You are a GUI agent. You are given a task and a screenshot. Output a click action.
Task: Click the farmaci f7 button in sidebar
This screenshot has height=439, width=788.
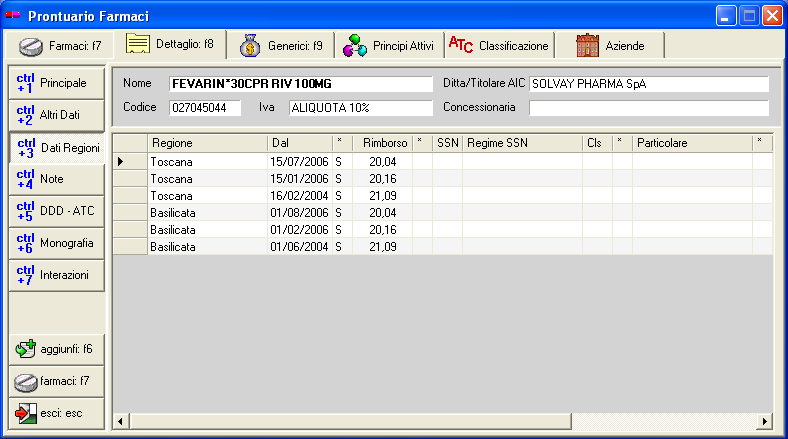coord(57,381)
